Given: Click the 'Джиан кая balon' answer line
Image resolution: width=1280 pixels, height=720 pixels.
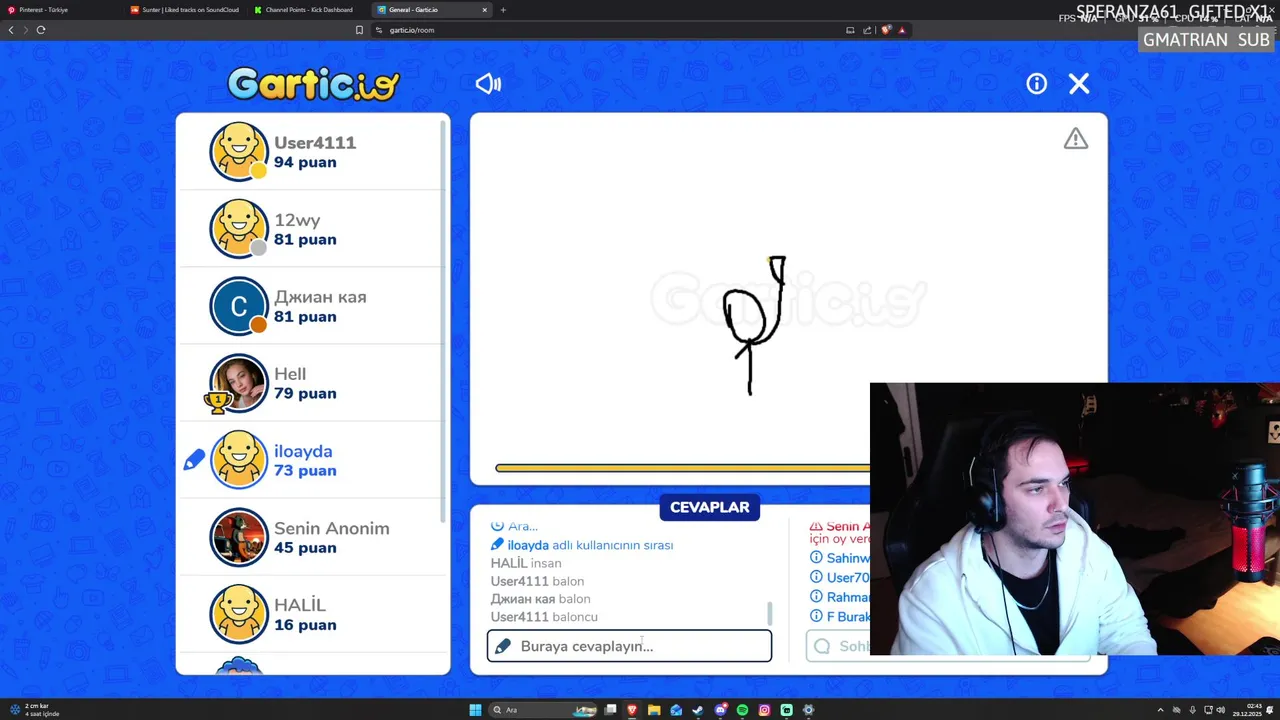Looking at the screenshot, I should tap(540, 599).
